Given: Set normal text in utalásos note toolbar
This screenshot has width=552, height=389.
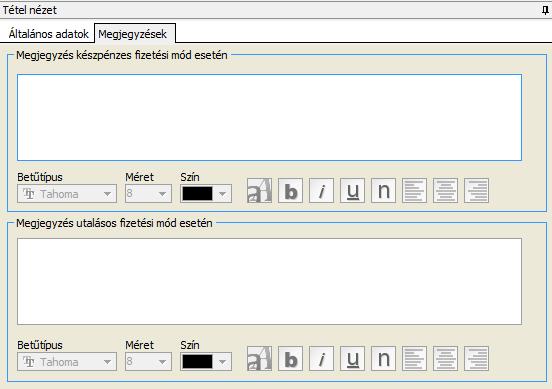Looking at the screenshot, I should [x=383, y=358].
